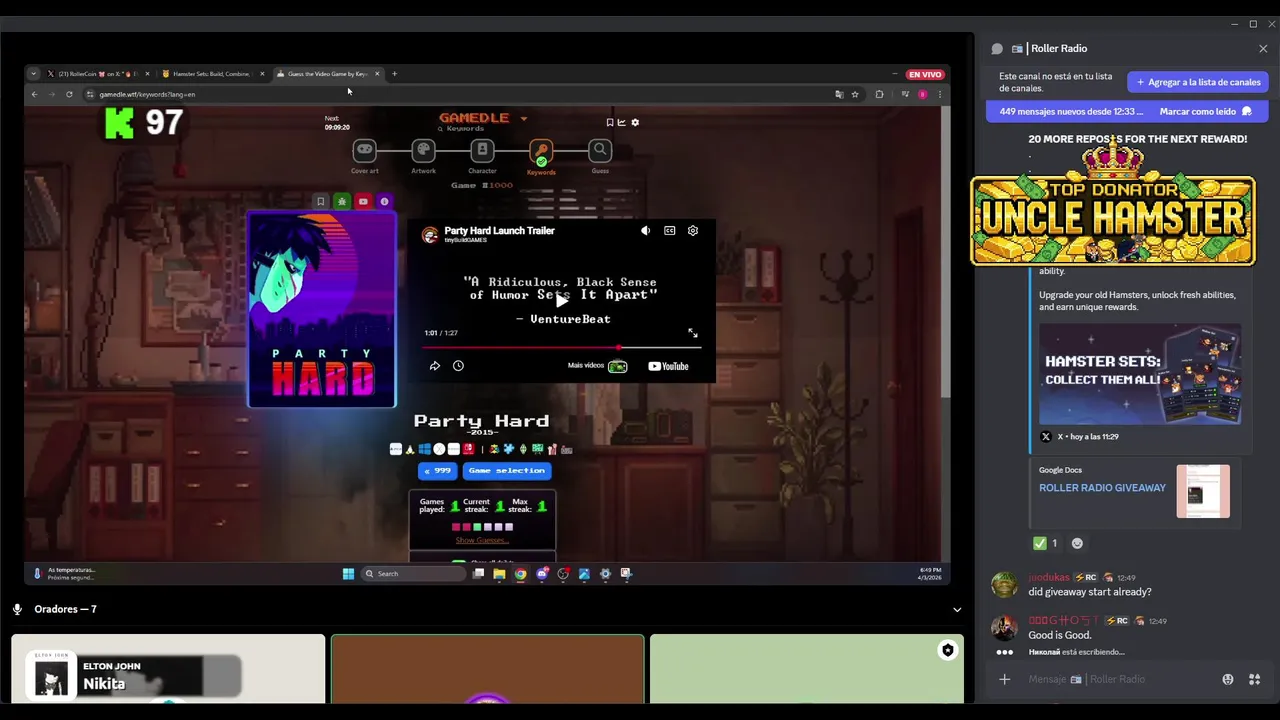1280x720 pixels.
Task: Select the Guess the Video Game browser tab
Action: 328,74
